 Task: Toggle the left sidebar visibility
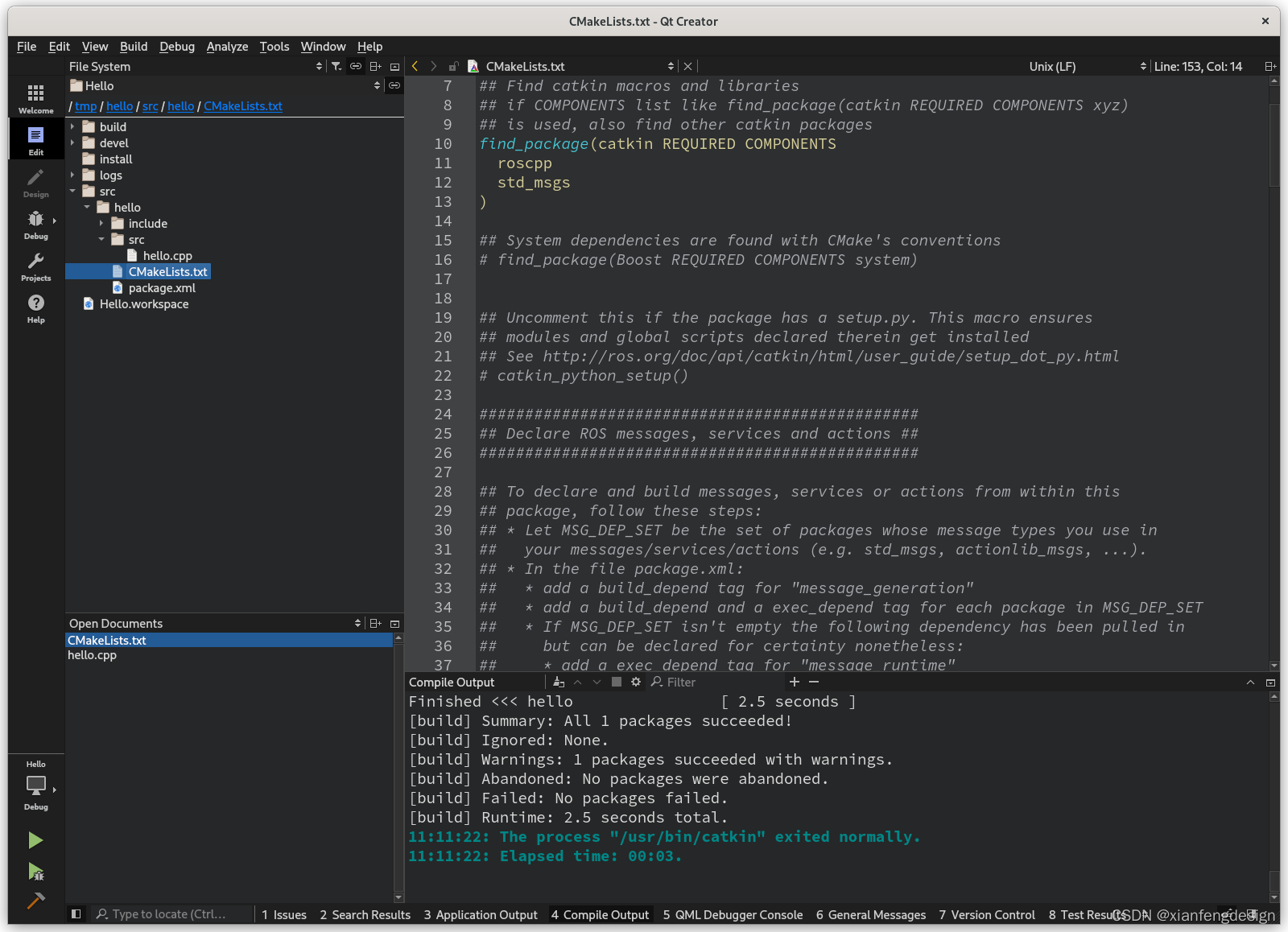point(76,914)
